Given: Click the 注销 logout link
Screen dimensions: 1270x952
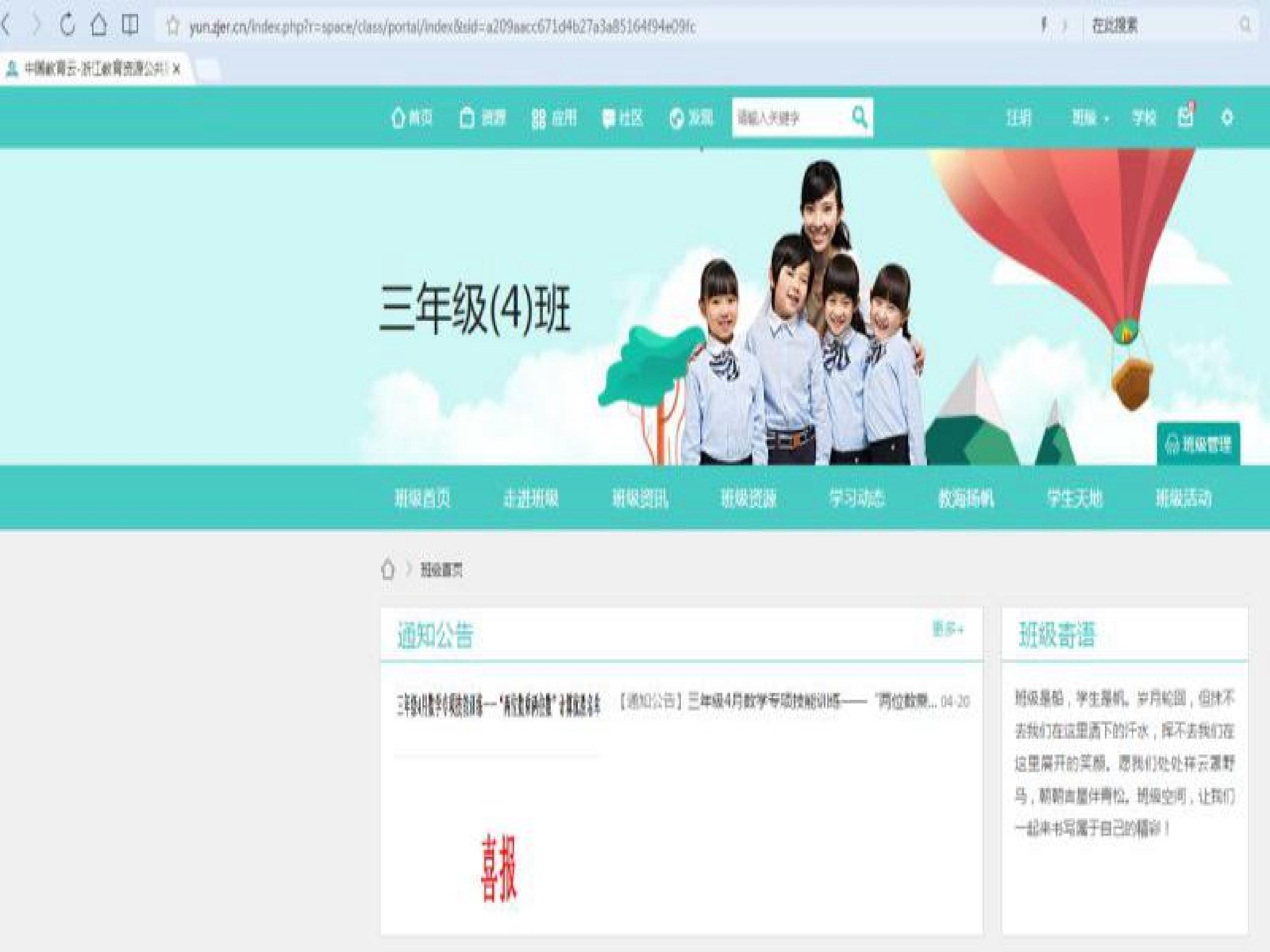Looking at the screenshot, I should point(1019,118).
